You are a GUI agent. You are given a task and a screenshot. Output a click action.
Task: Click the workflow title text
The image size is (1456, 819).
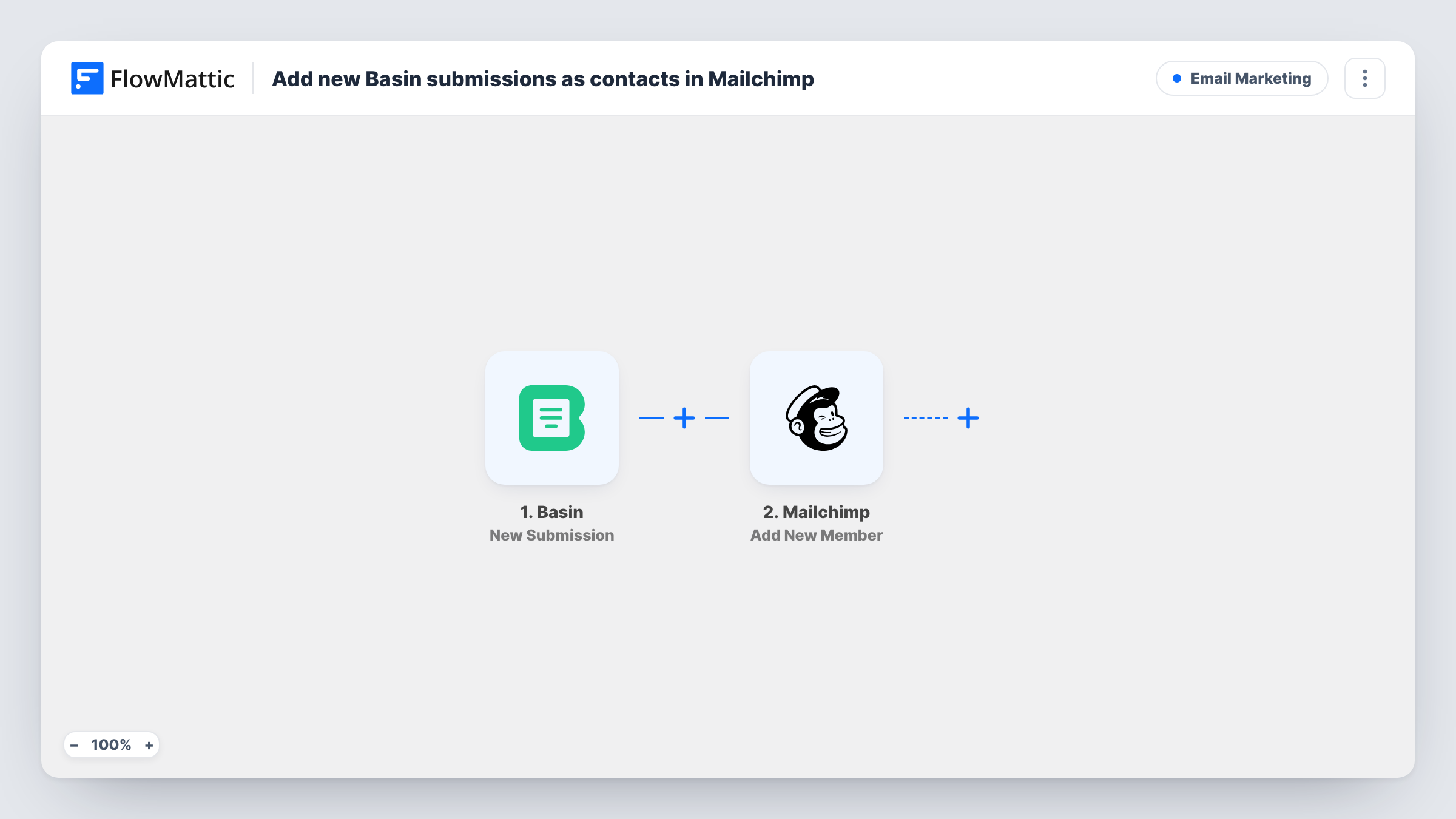(543, 79)
